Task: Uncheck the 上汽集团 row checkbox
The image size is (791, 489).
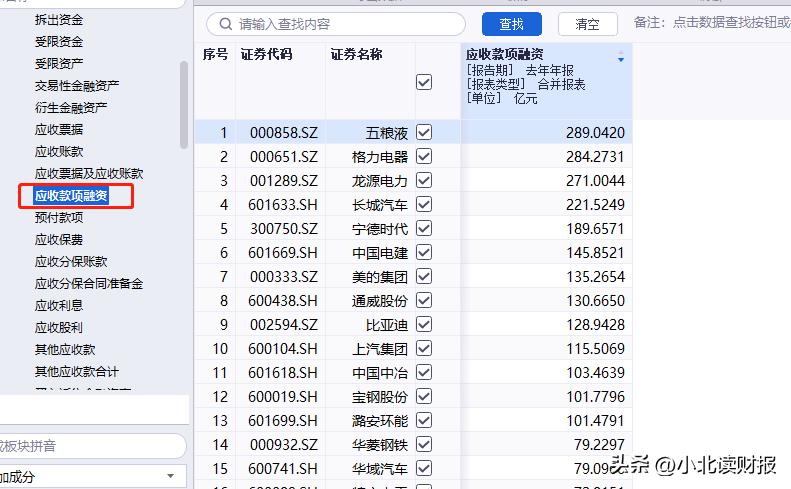Action: pyautogui.click(x=424, y=348)
